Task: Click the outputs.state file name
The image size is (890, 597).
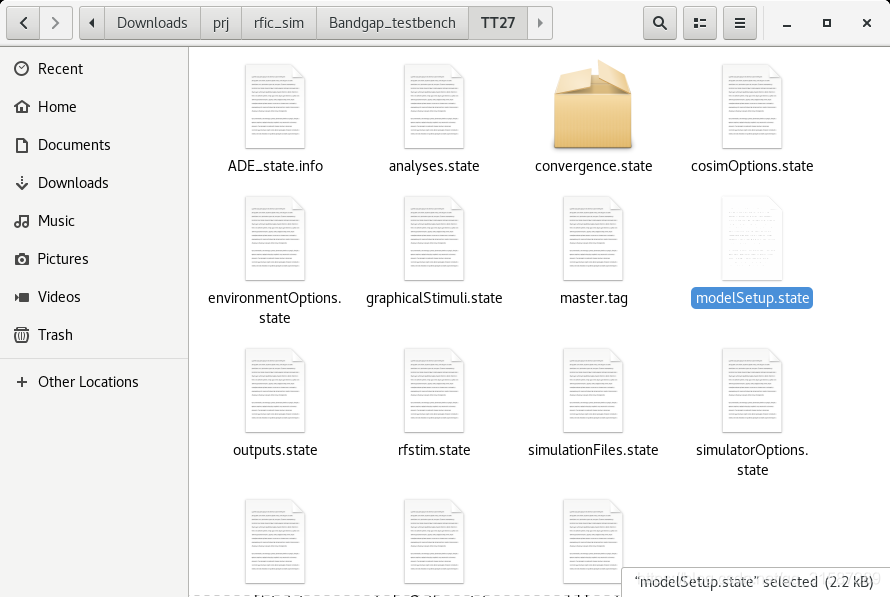Action: [x=275, y=451]
